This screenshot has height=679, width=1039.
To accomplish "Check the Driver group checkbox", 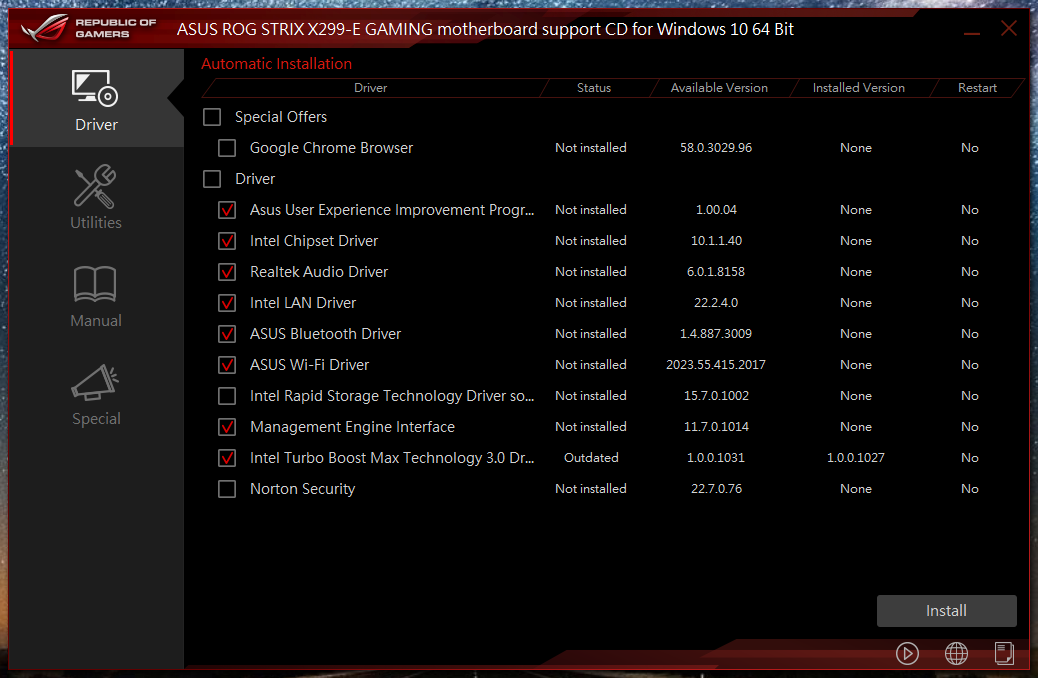I will 212,179.
